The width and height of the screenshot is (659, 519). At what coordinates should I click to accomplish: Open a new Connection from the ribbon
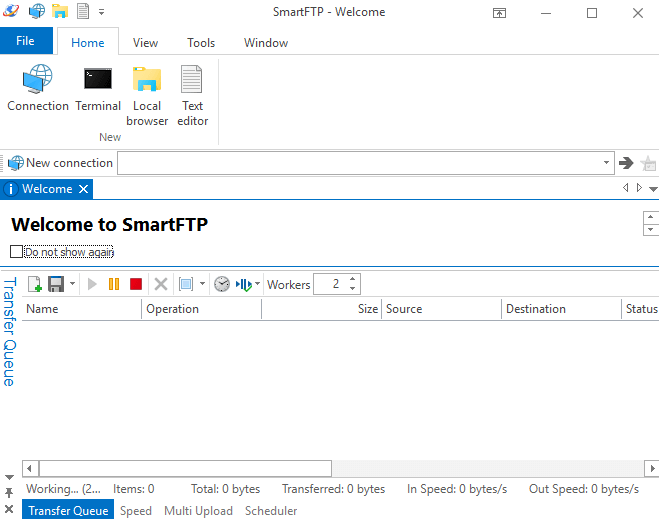click(x=38, y=89)
